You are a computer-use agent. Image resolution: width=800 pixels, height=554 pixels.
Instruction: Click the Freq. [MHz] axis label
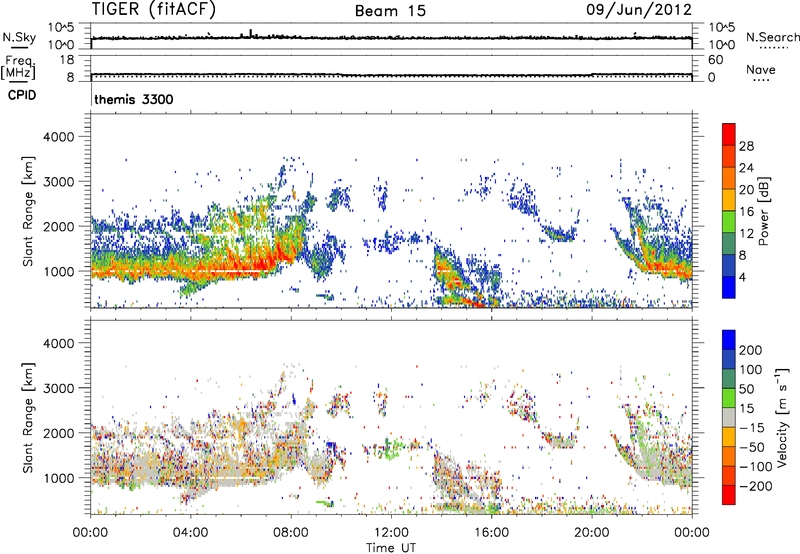coord(18,68)
